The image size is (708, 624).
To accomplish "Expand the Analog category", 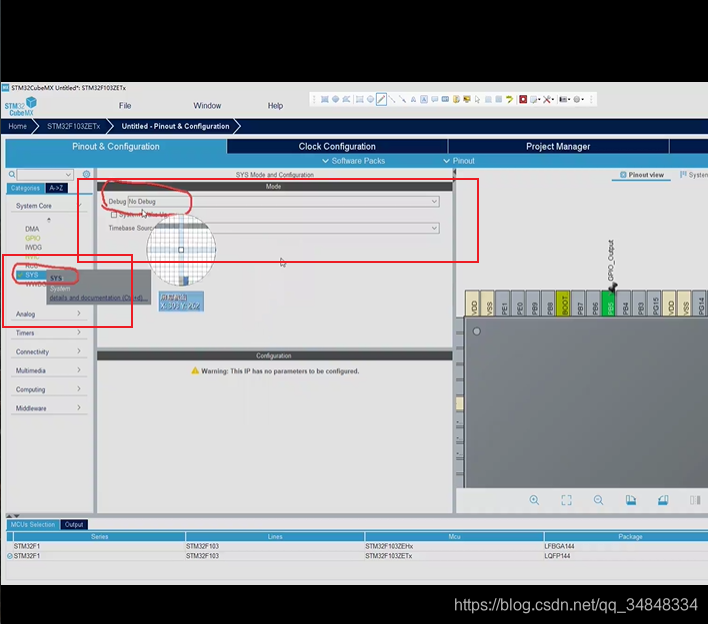I will click(47, 314).
